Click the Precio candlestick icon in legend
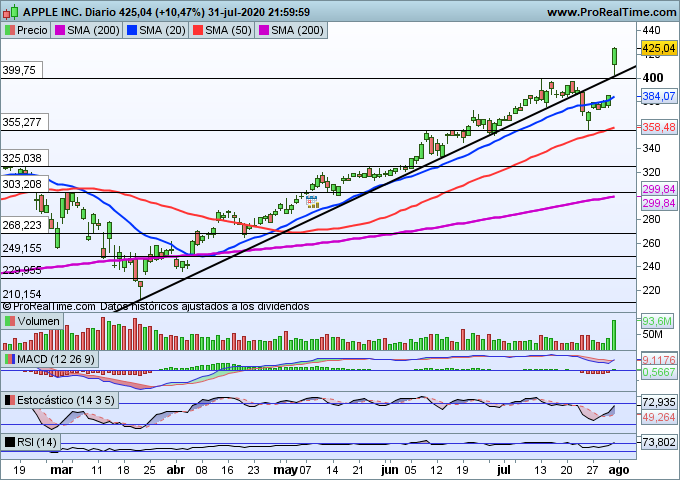This screenshot has width=680, height=480. (x=10, y=31)
